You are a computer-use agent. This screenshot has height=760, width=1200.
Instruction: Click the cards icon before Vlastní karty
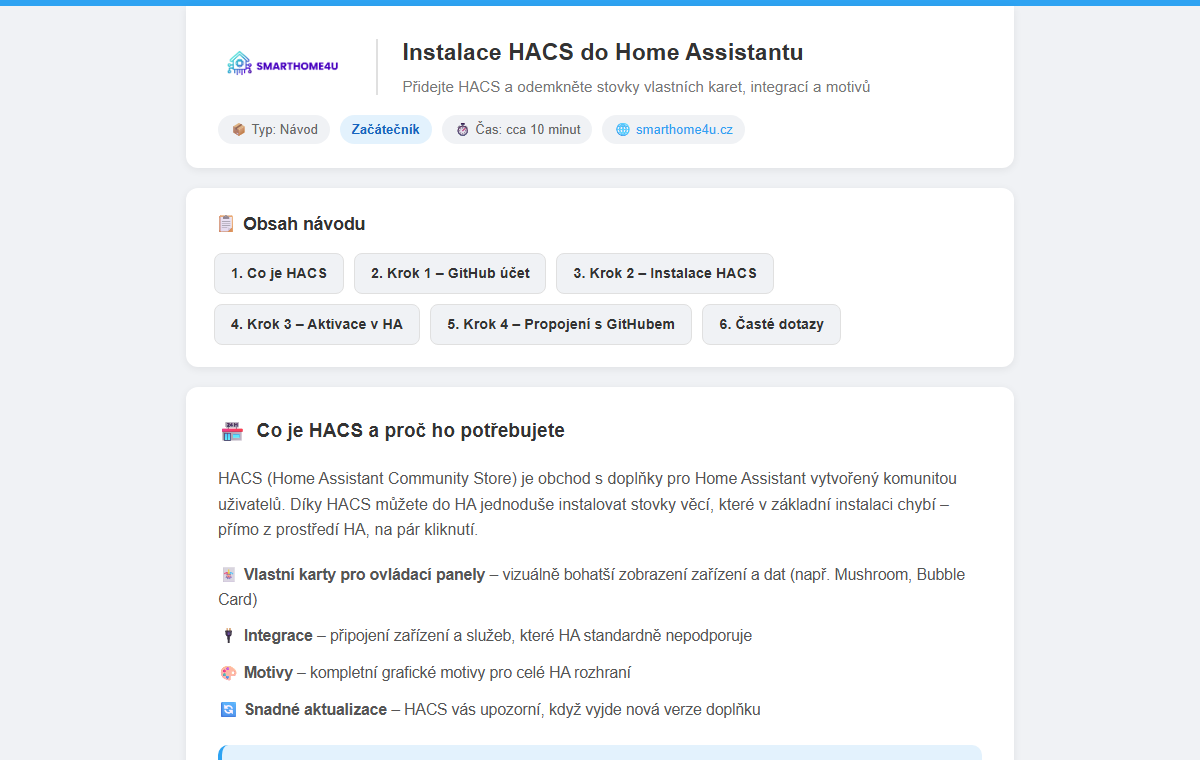[x=228, y=575]
